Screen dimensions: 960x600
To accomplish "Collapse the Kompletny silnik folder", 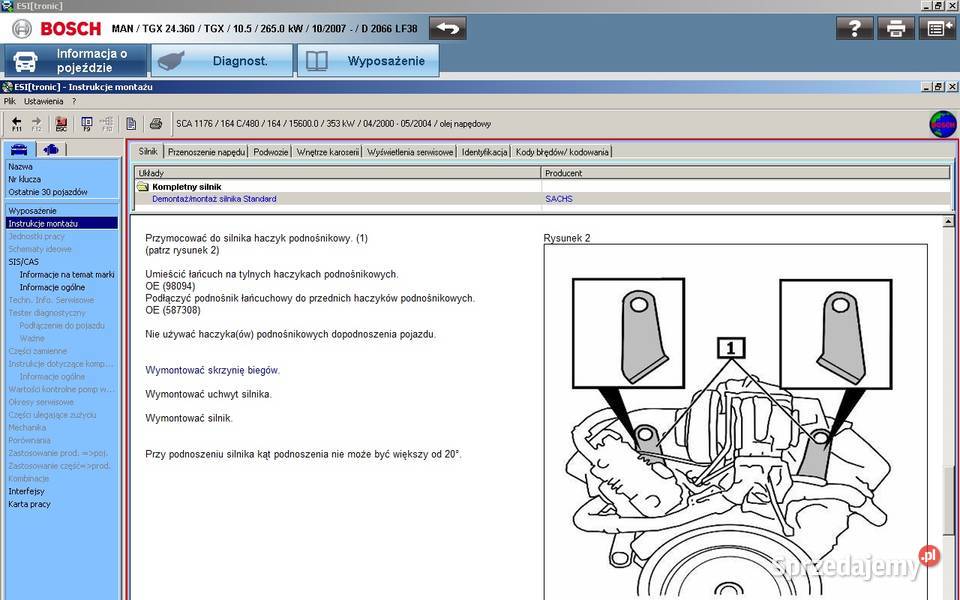I will click(x=143, y=187).
